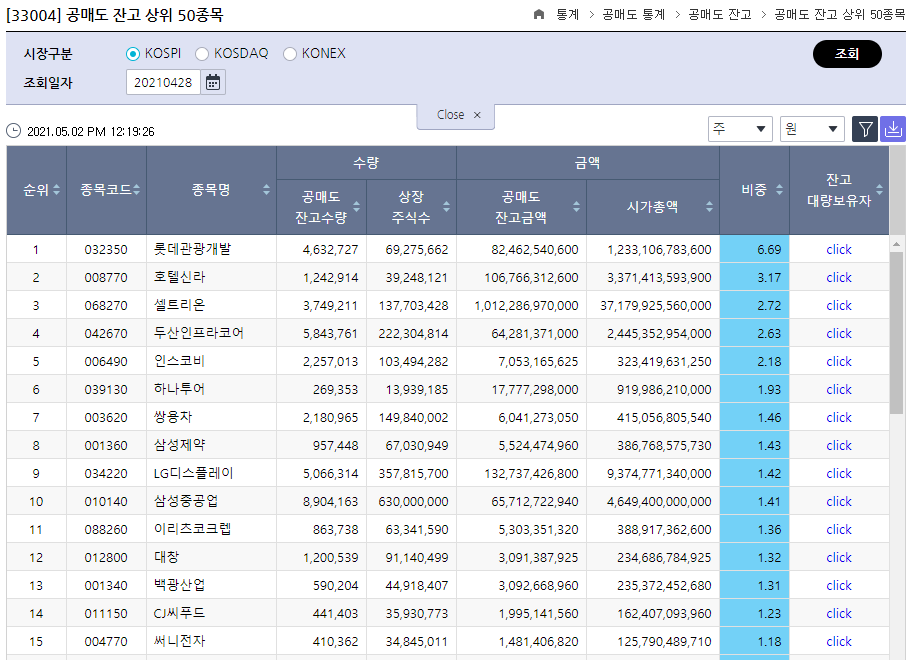This screenshot has width=913, height=660.
Task: Click the filter funnel icon
Action: click(x=865, y=129)
